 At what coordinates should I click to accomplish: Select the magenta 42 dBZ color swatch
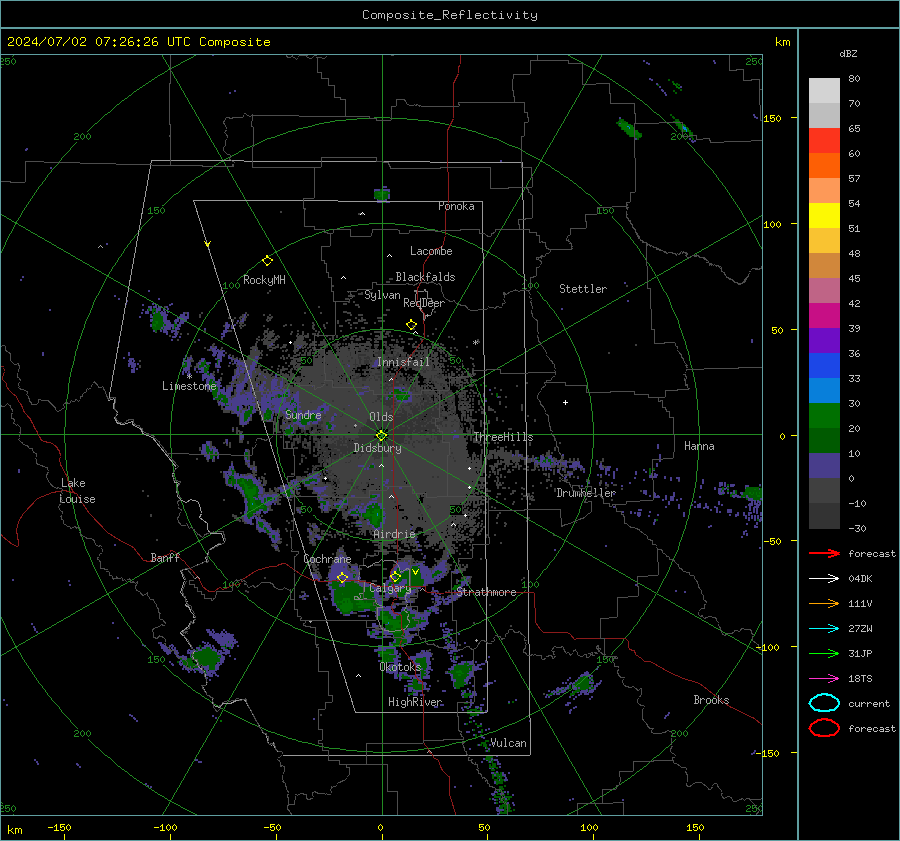(824, 315)
